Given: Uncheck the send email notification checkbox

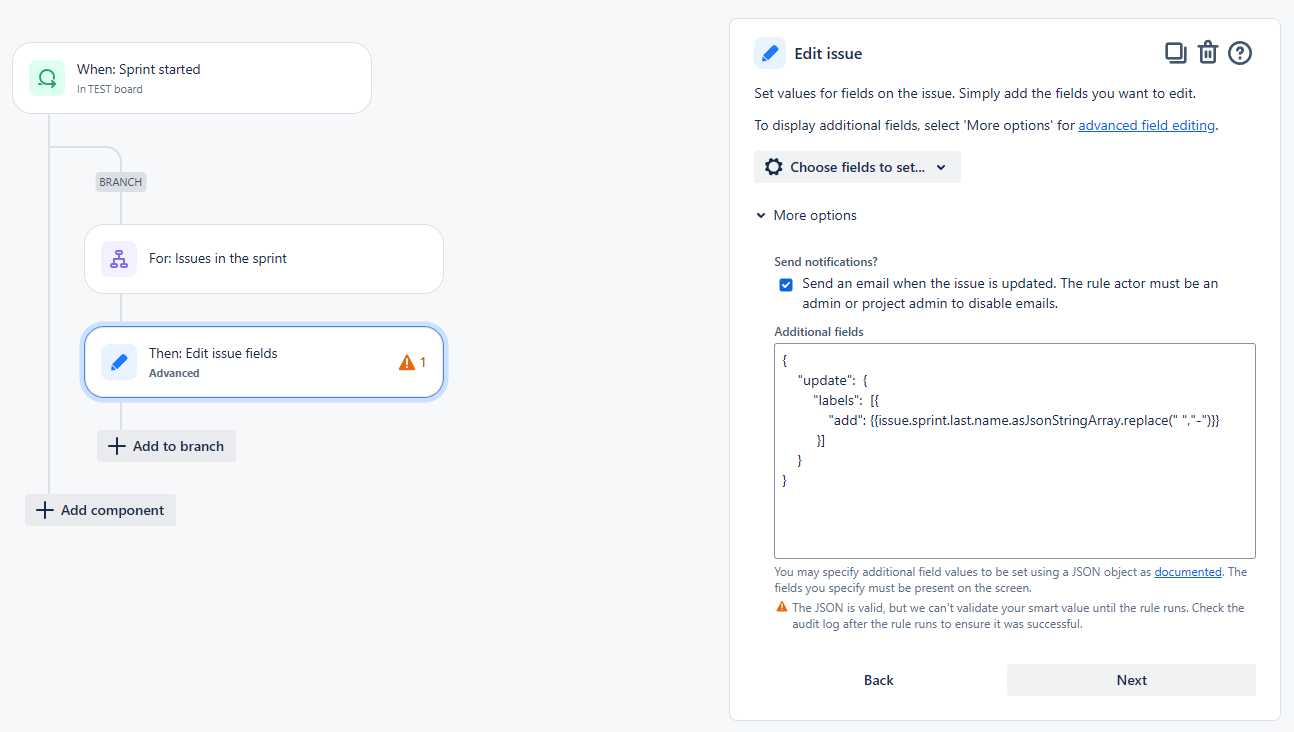Looking at the screenshot, I should [786, 284].
